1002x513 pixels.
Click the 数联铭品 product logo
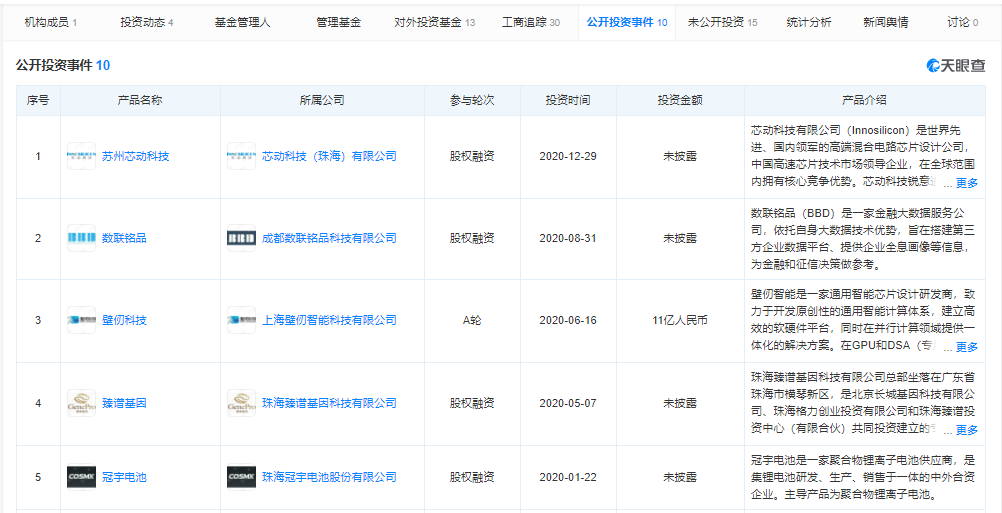pyautogui.click(x=81, y=238)
